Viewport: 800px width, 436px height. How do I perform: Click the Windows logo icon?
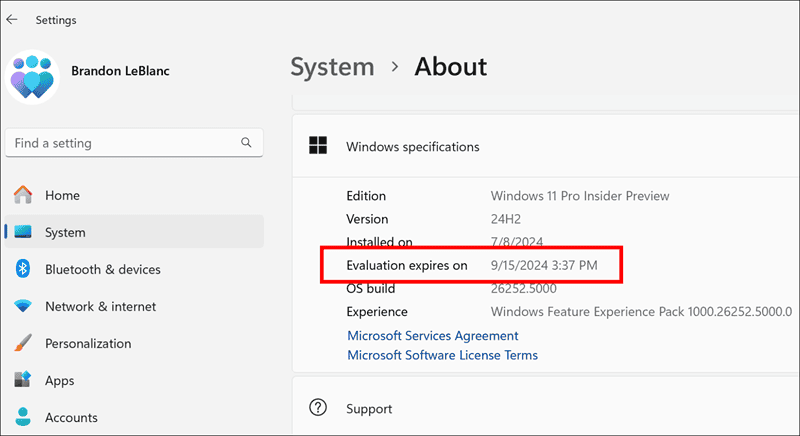(318, 145)
